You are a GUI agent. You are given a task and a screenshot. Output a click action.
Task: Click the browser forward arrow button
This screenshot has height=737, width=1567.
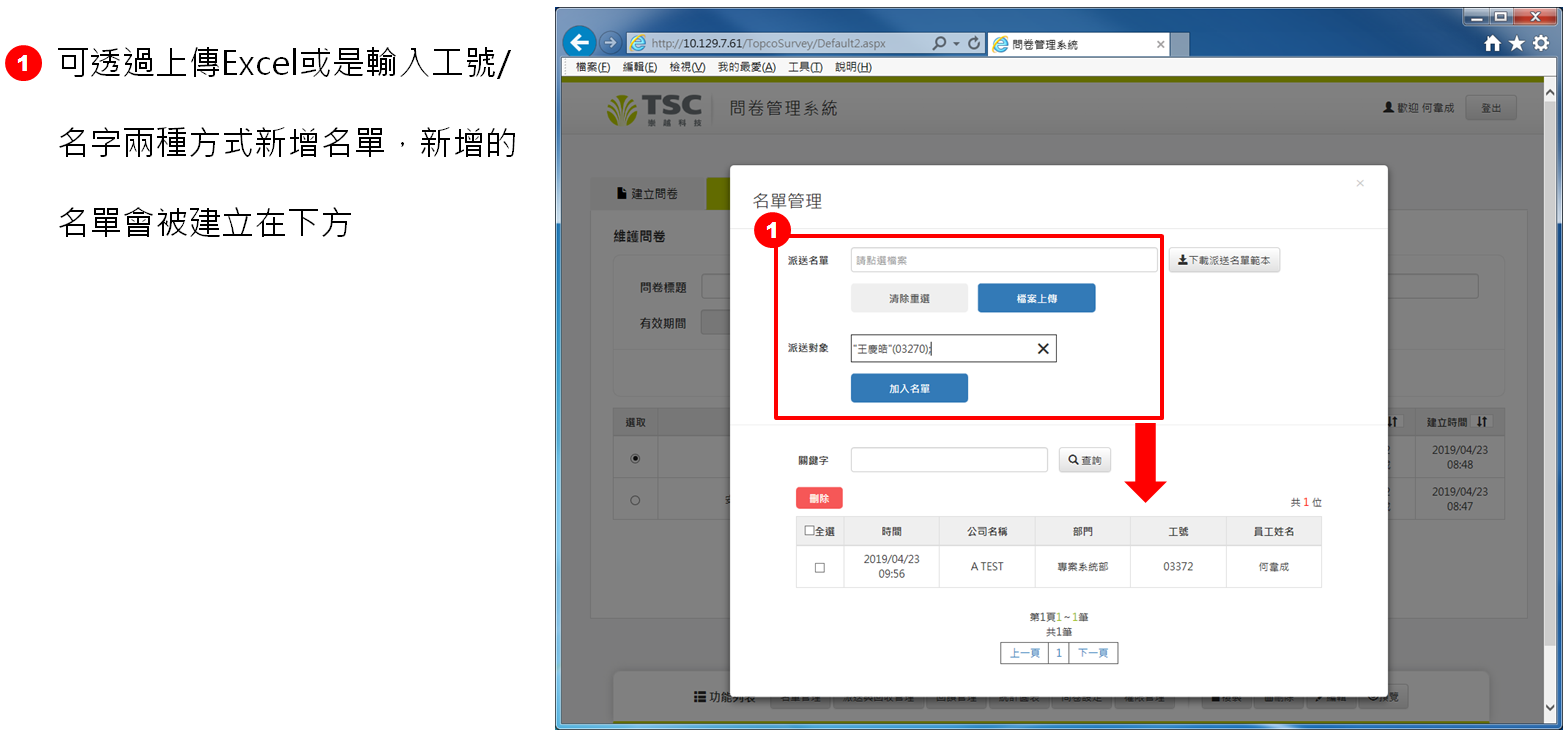pyautogui.click(x=609, y=43)
